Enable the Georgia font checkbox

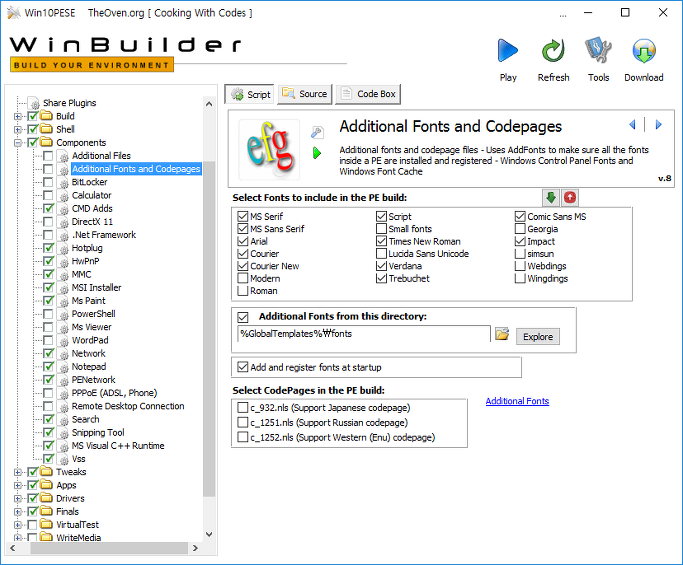pos(520,229)
